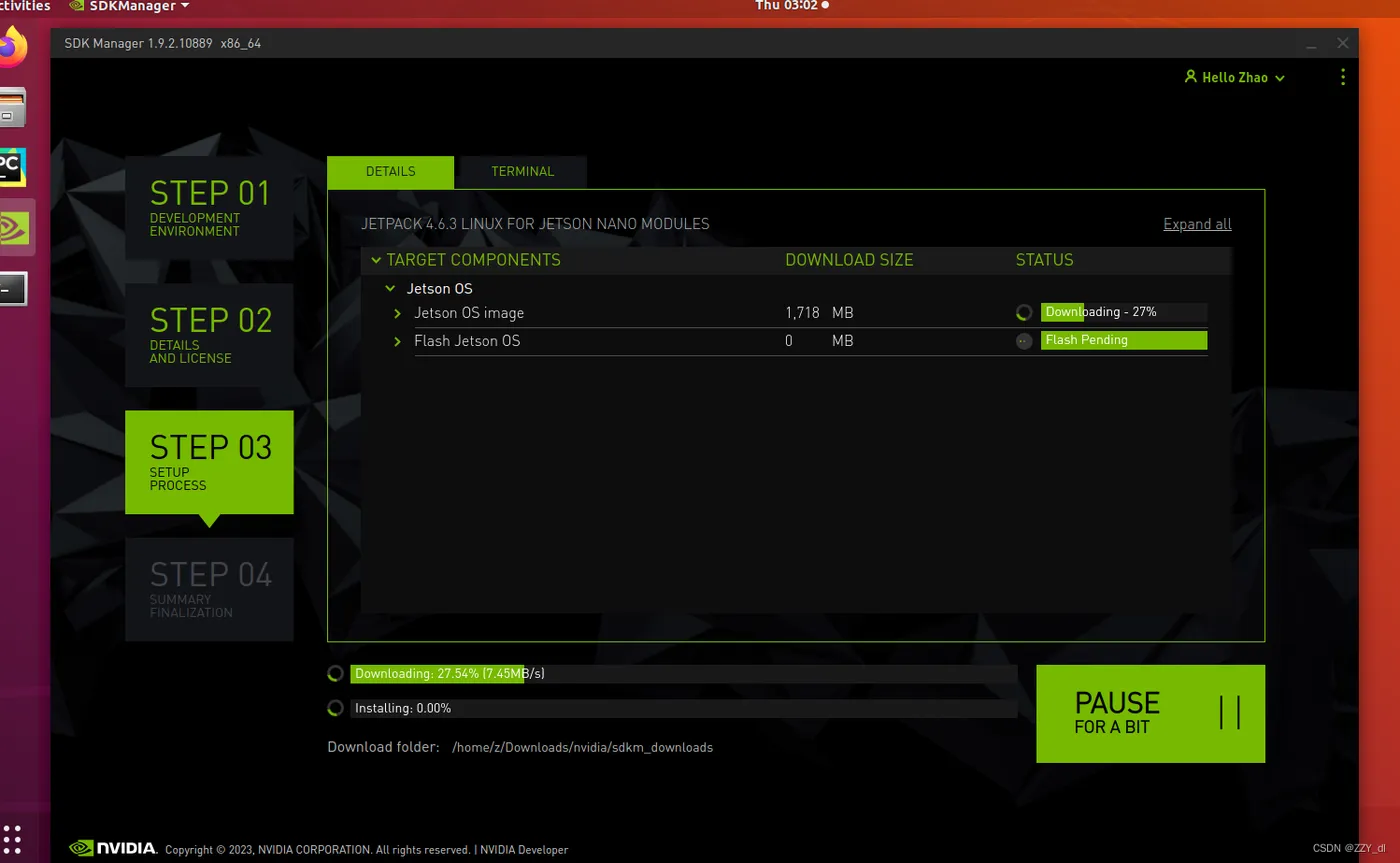Screen dimensions: 1400x863
Task: Click the Installing spinner icon
Action: click(336, 708)
